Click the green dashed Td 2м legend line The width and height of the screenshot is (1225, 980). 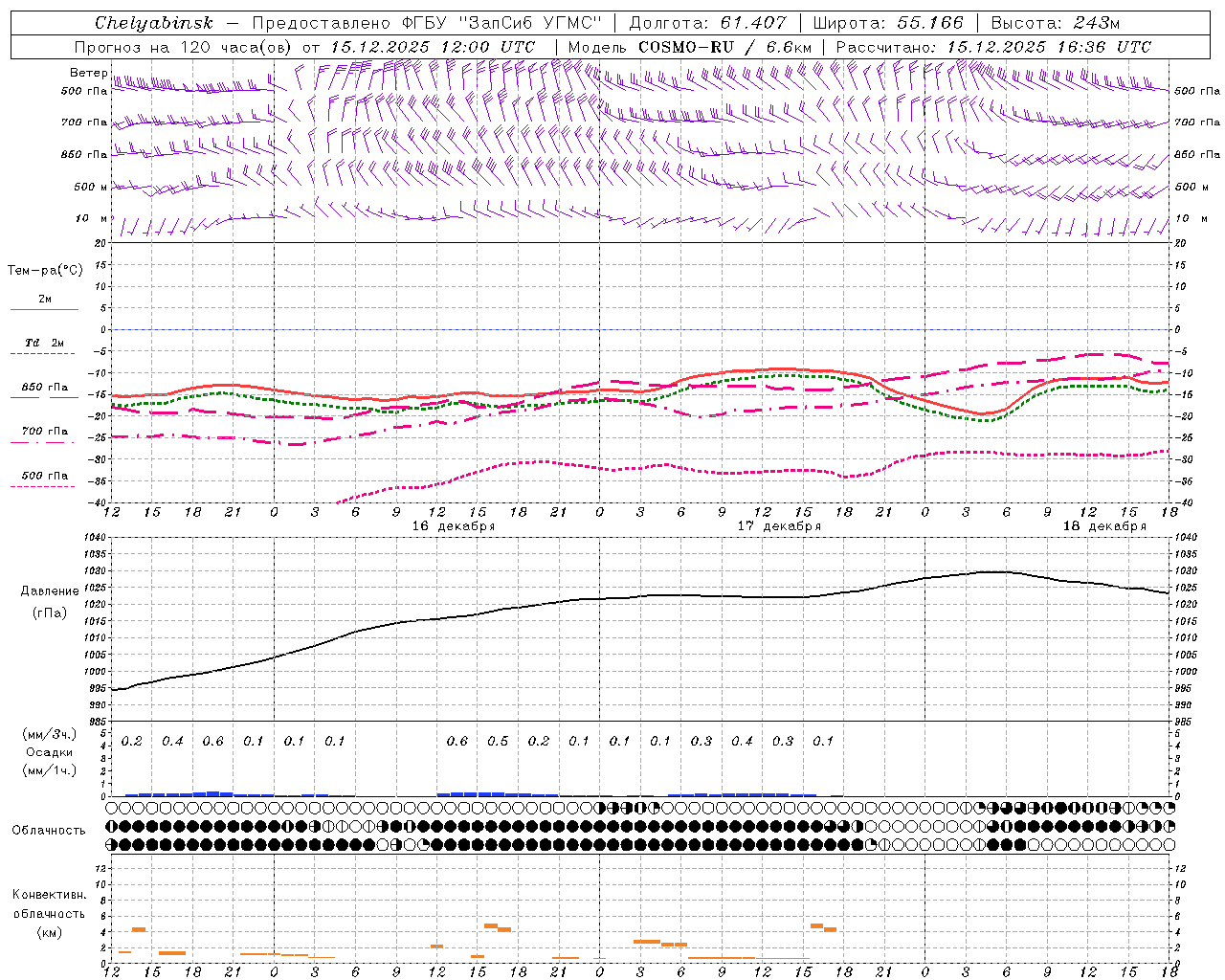(x=42, y=353)
